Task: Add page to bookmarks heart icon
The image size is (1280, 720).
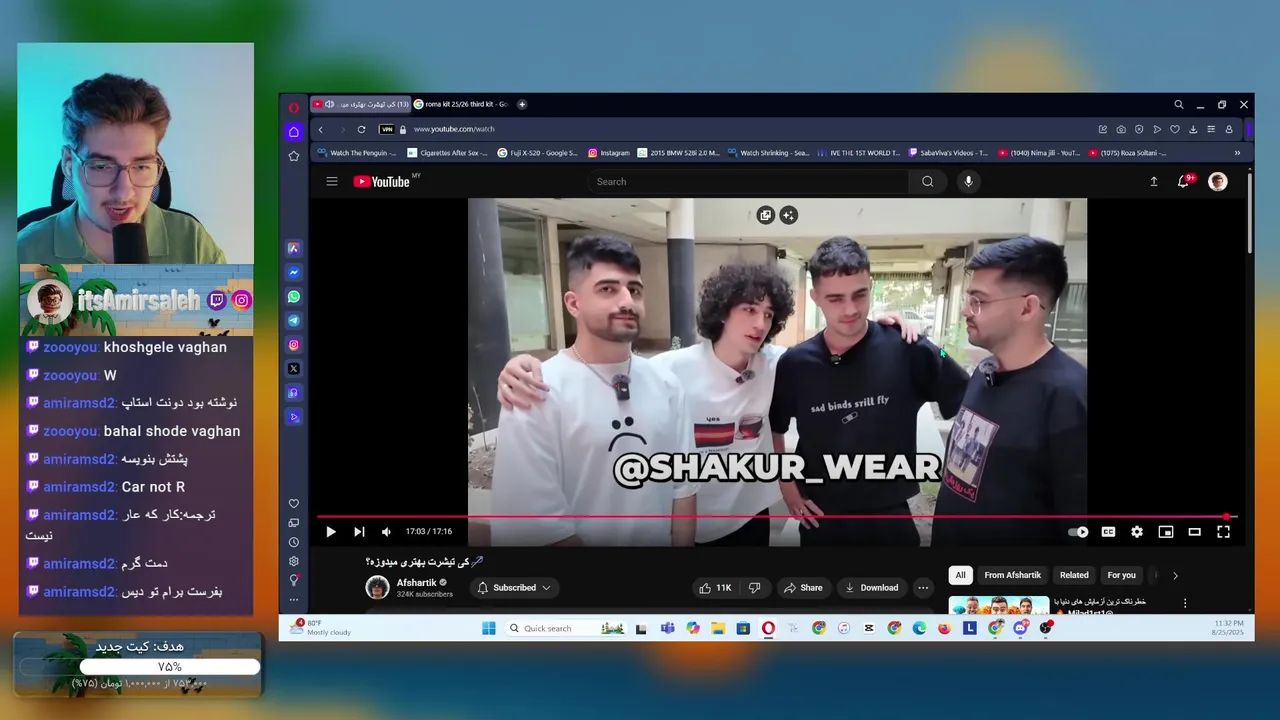Action: click(1175, 129)
